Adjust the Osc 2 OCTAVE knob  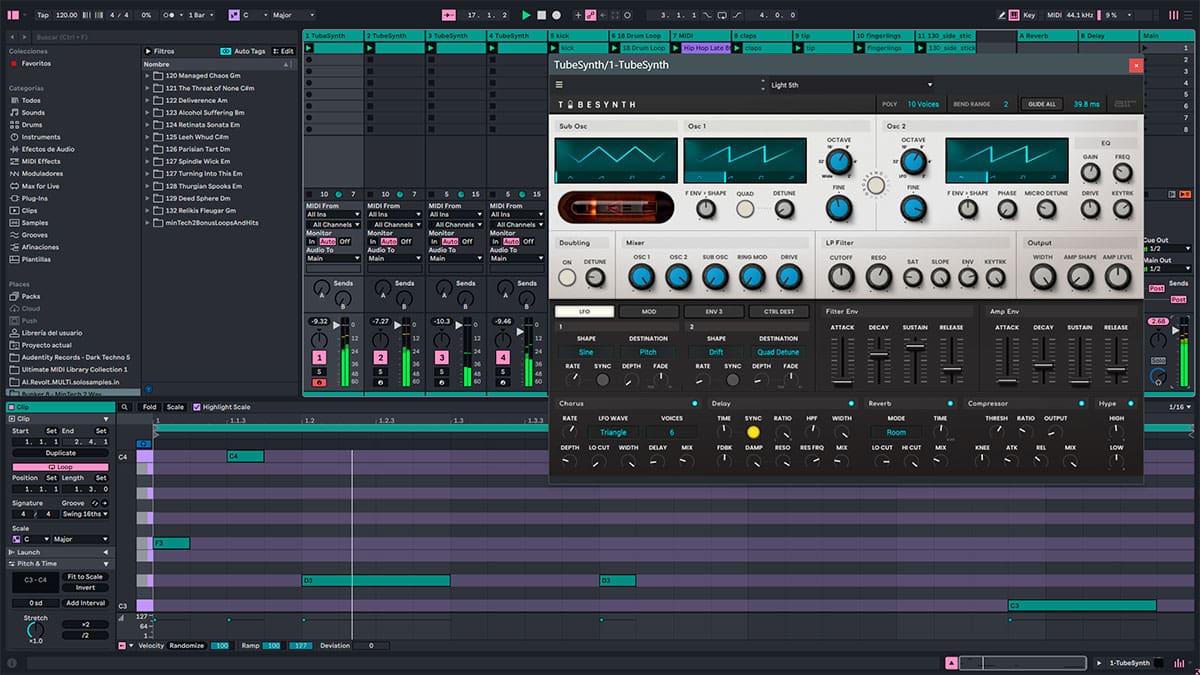tap(913, 162)
